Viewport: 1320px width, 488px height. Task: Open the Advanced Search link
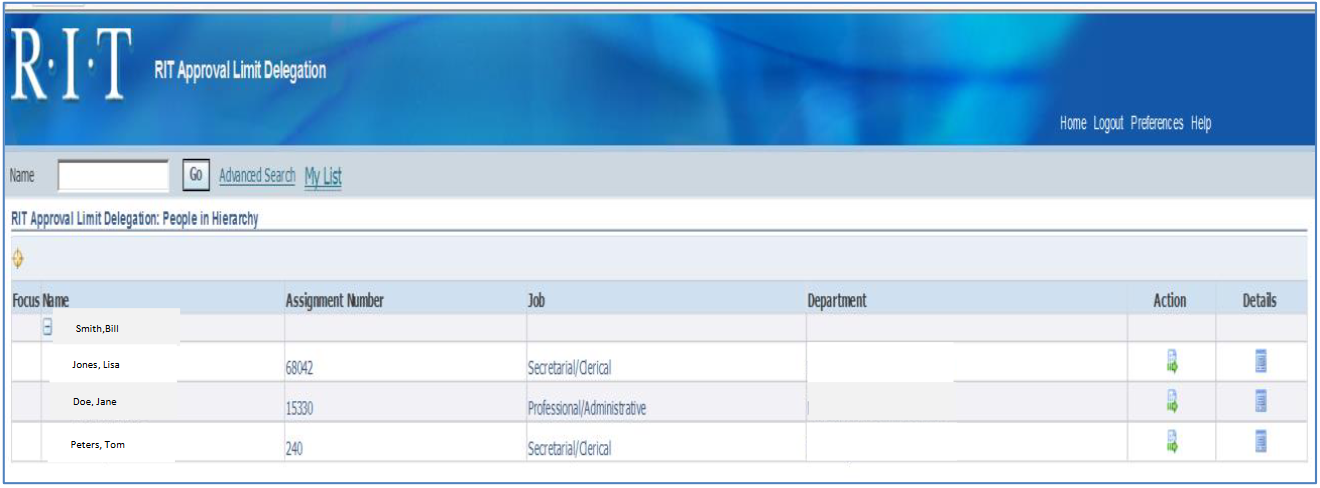pos(257,176)
